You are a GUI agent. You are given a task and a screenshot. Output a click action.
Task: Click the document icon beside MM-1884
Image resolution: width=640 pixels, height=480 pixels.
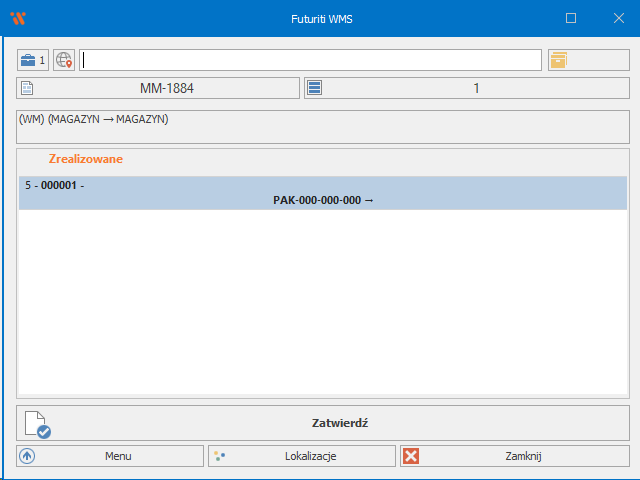(27, 88)
